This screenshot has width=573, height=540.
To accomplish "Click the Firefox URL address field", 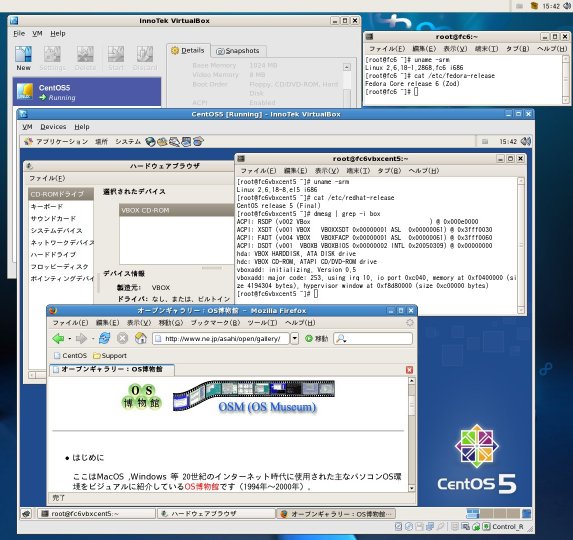I will pyautogui.click(x=221, y=339).
